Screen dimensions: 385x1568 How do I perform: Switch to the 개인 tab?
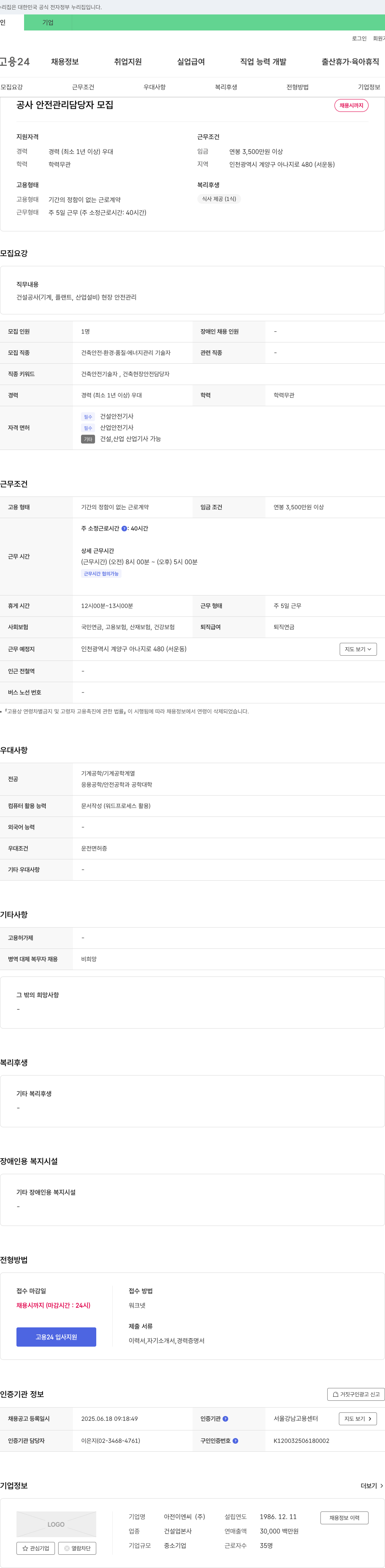tap(12, 22)
